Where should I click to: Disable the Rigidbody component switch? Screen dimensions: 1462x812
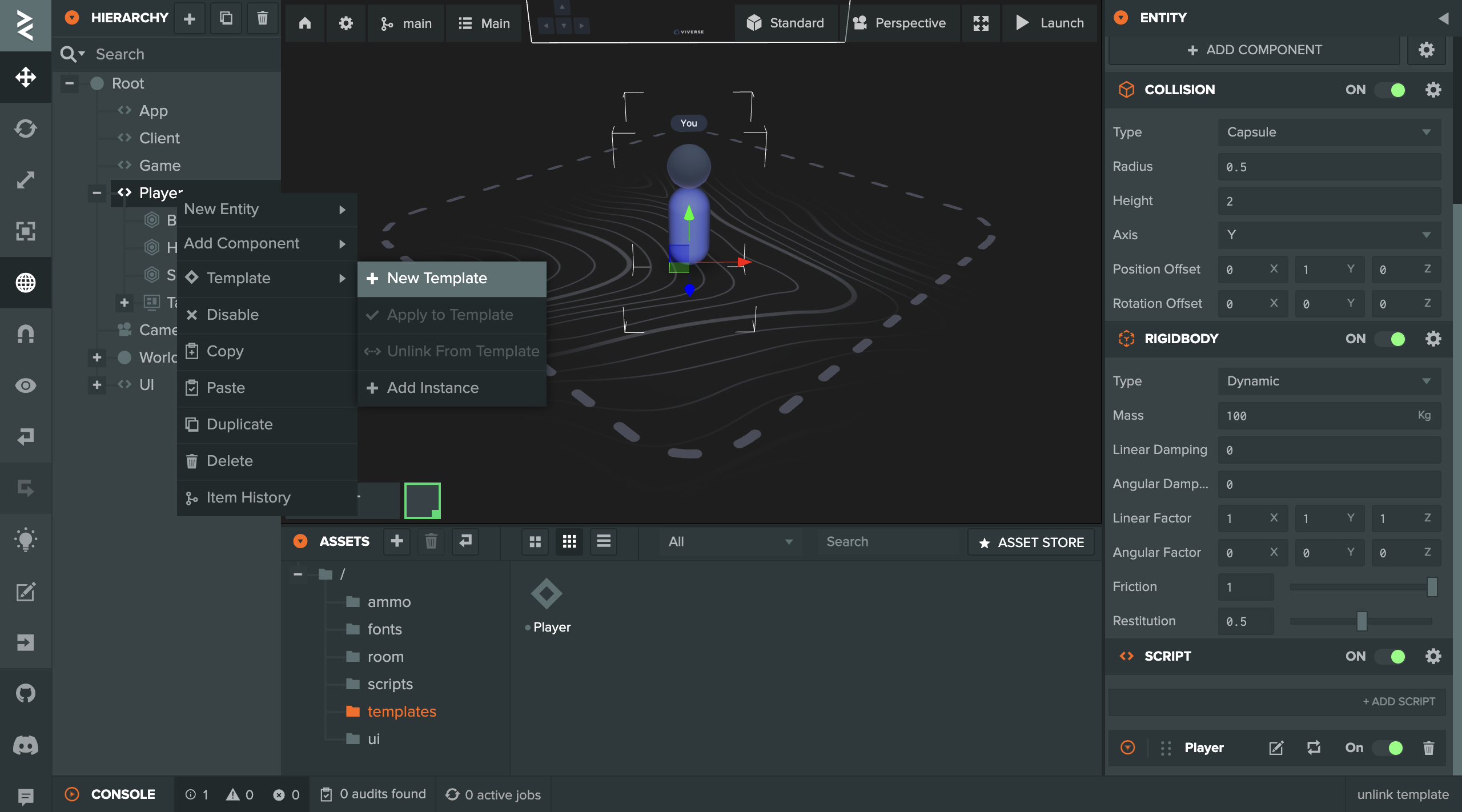point(1391,339)
